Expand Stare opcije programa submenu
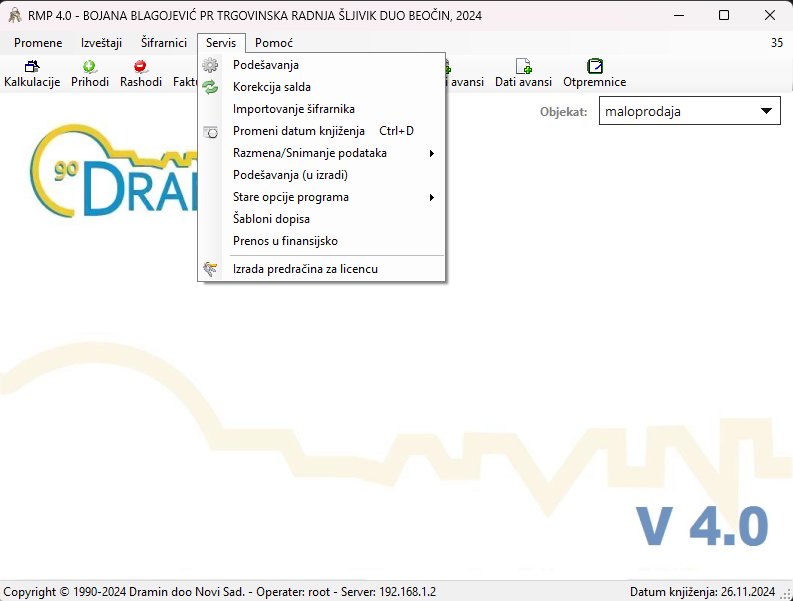This screenshot has height=601, width=793. pyautogui.click(x=322, y=197)
